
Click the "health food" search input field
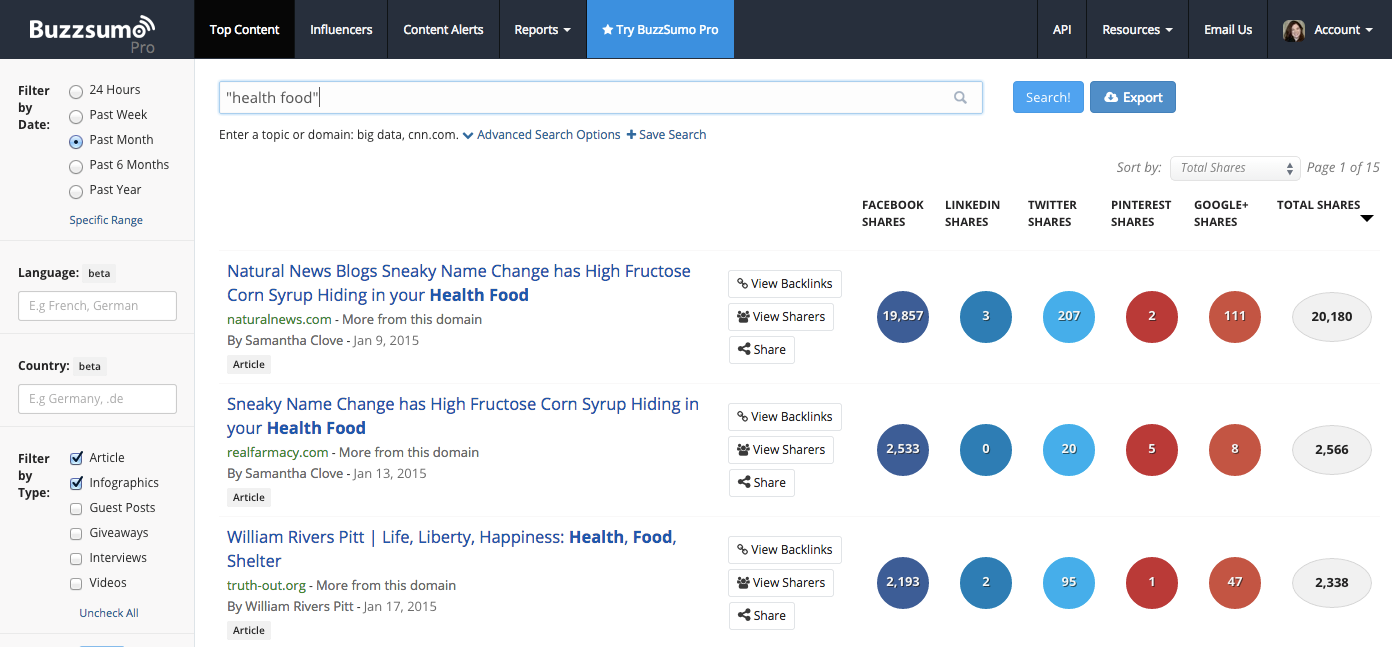tap(600, 97)
